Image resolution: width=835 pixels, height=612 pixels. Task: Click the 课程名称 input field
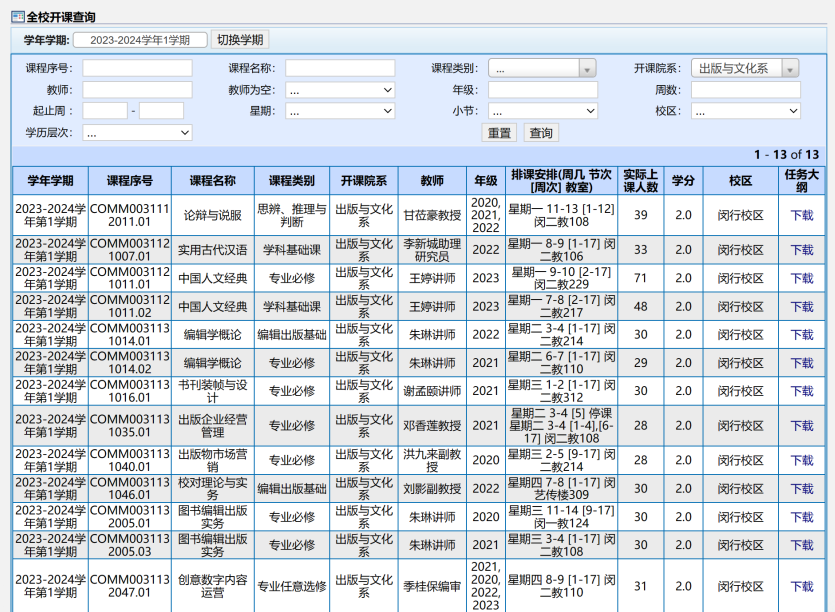click(340, 68)
